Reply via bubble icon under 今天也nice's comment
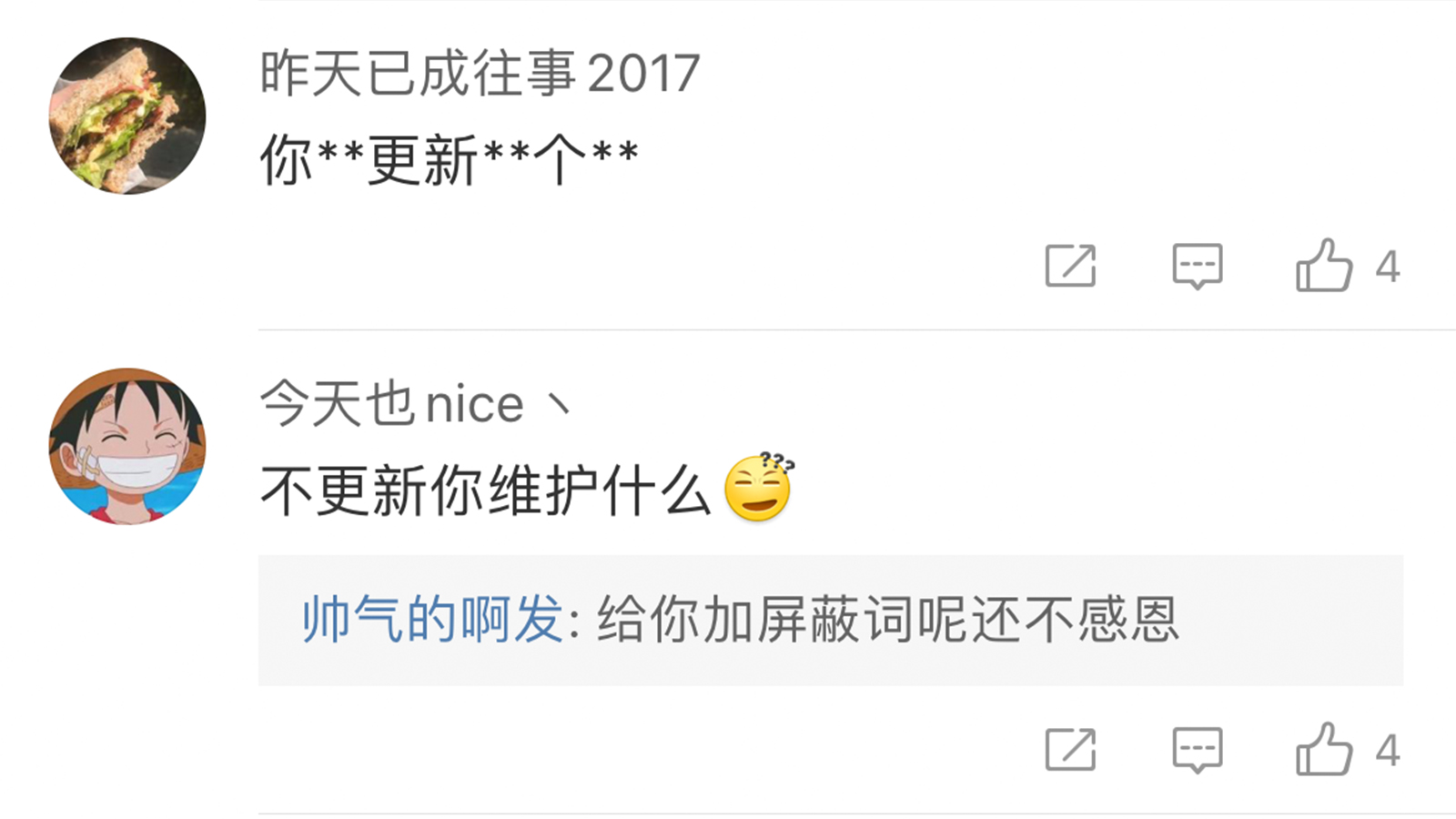 [x=1198, y=751]
